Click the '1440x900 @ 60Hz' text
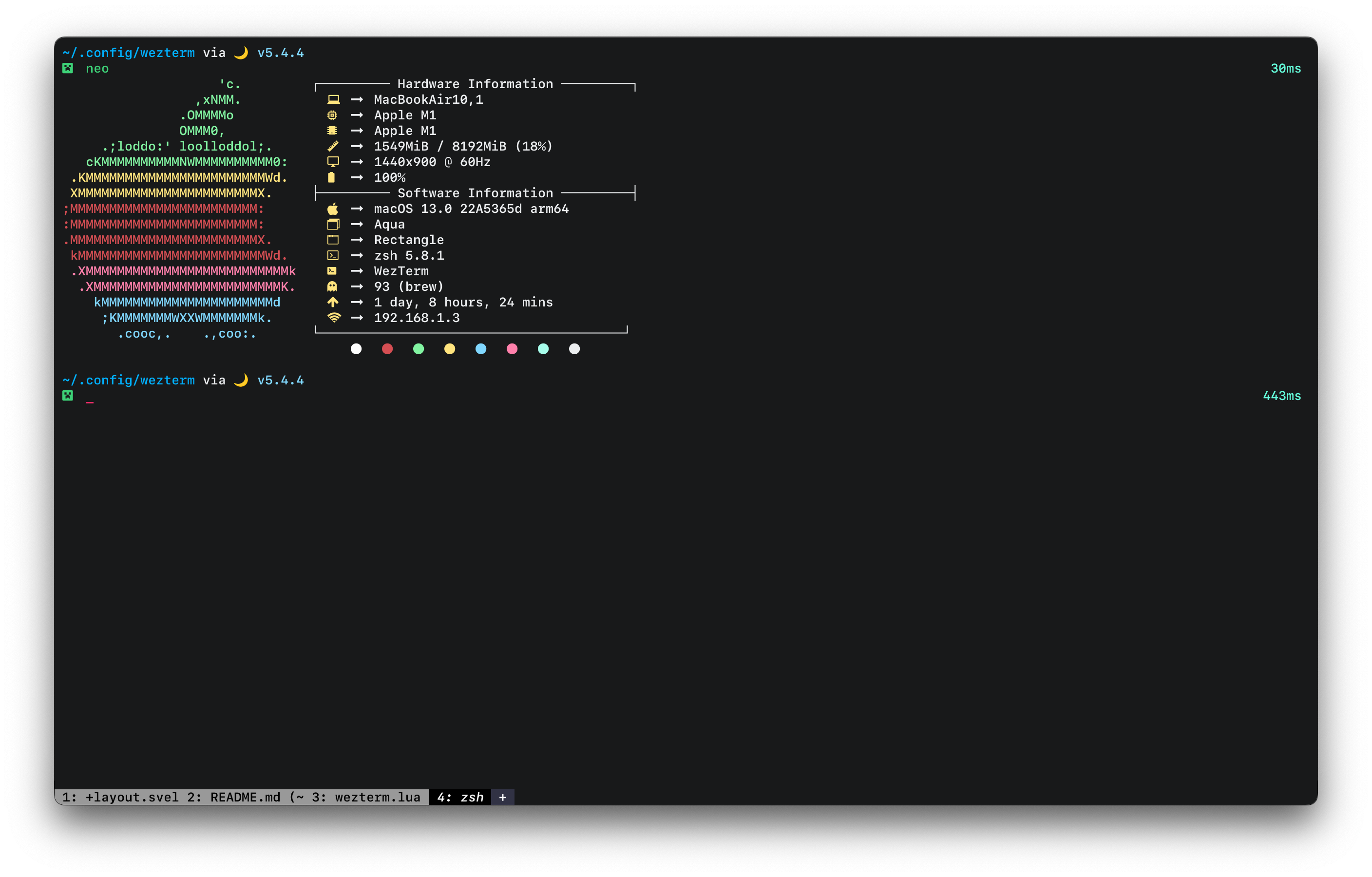Image resolution: width=1372 pixels, height=877 pixels. coord(432,162)
